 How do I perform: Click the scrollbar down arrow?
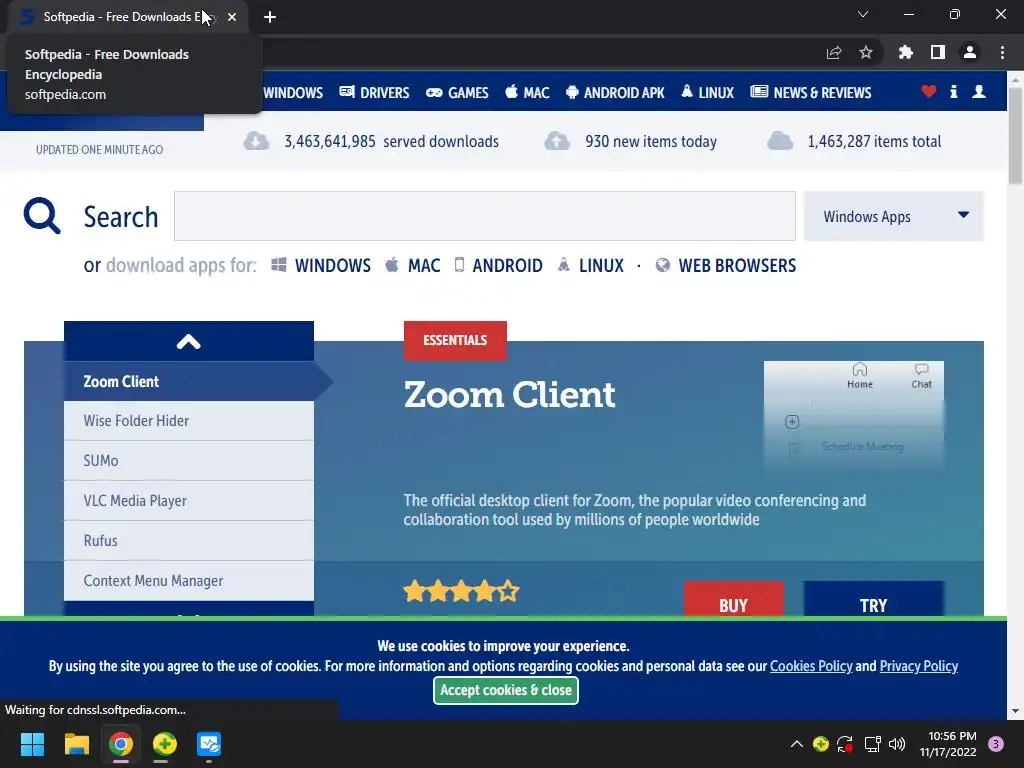(1016, 711)
